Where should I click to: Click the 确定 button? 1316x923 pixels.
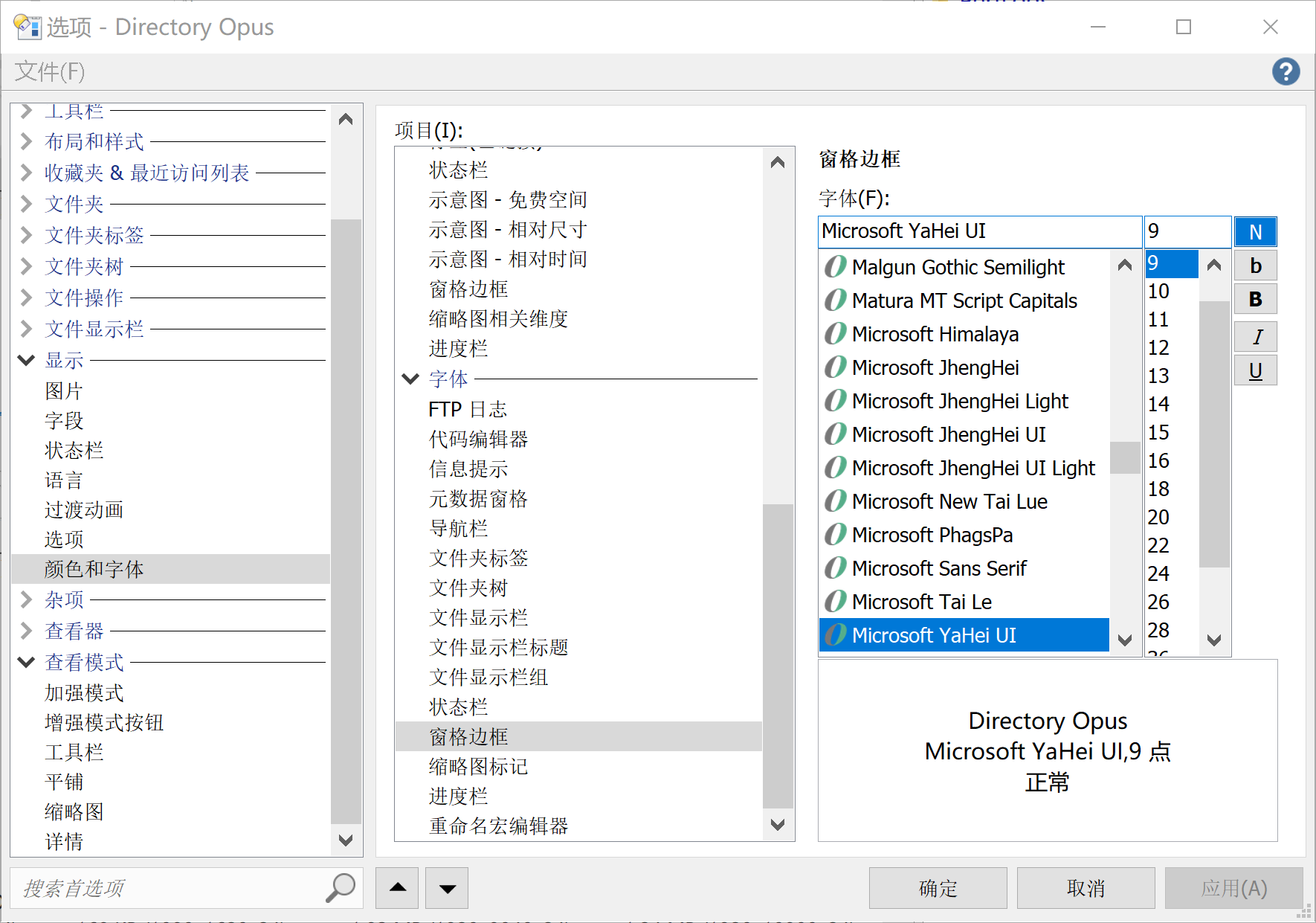938,888
